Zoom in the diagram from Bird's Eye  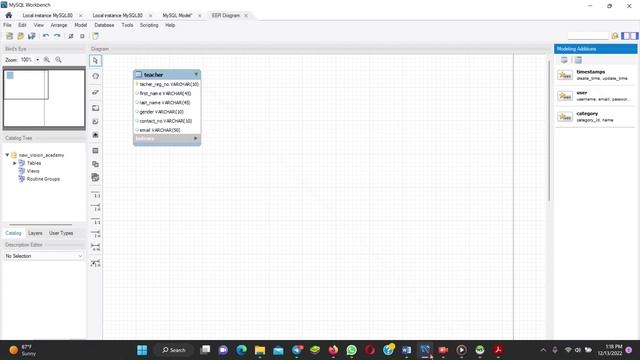coord(47,60)
